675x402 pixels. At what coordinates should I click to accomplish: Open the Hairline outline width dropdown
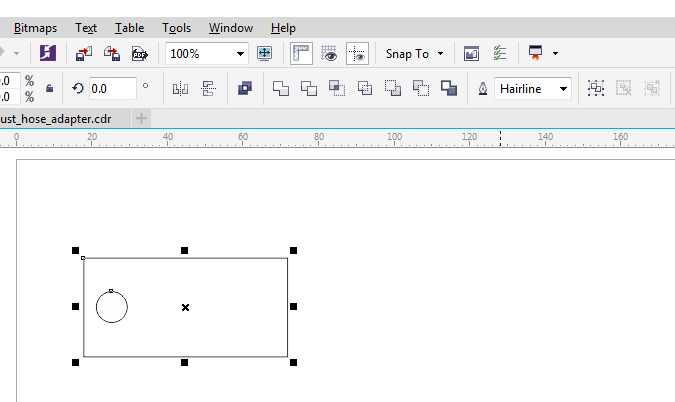coord(564,89)
